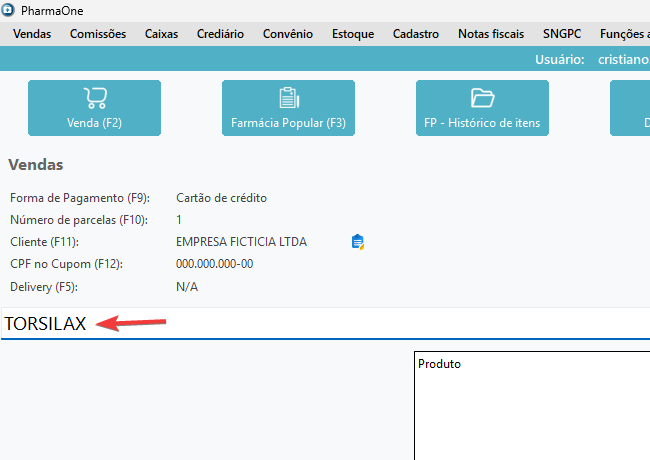Screen dimensions: 650x460
Task: Click the CPF value '000.000.000-00'
Action: (214, 264)
